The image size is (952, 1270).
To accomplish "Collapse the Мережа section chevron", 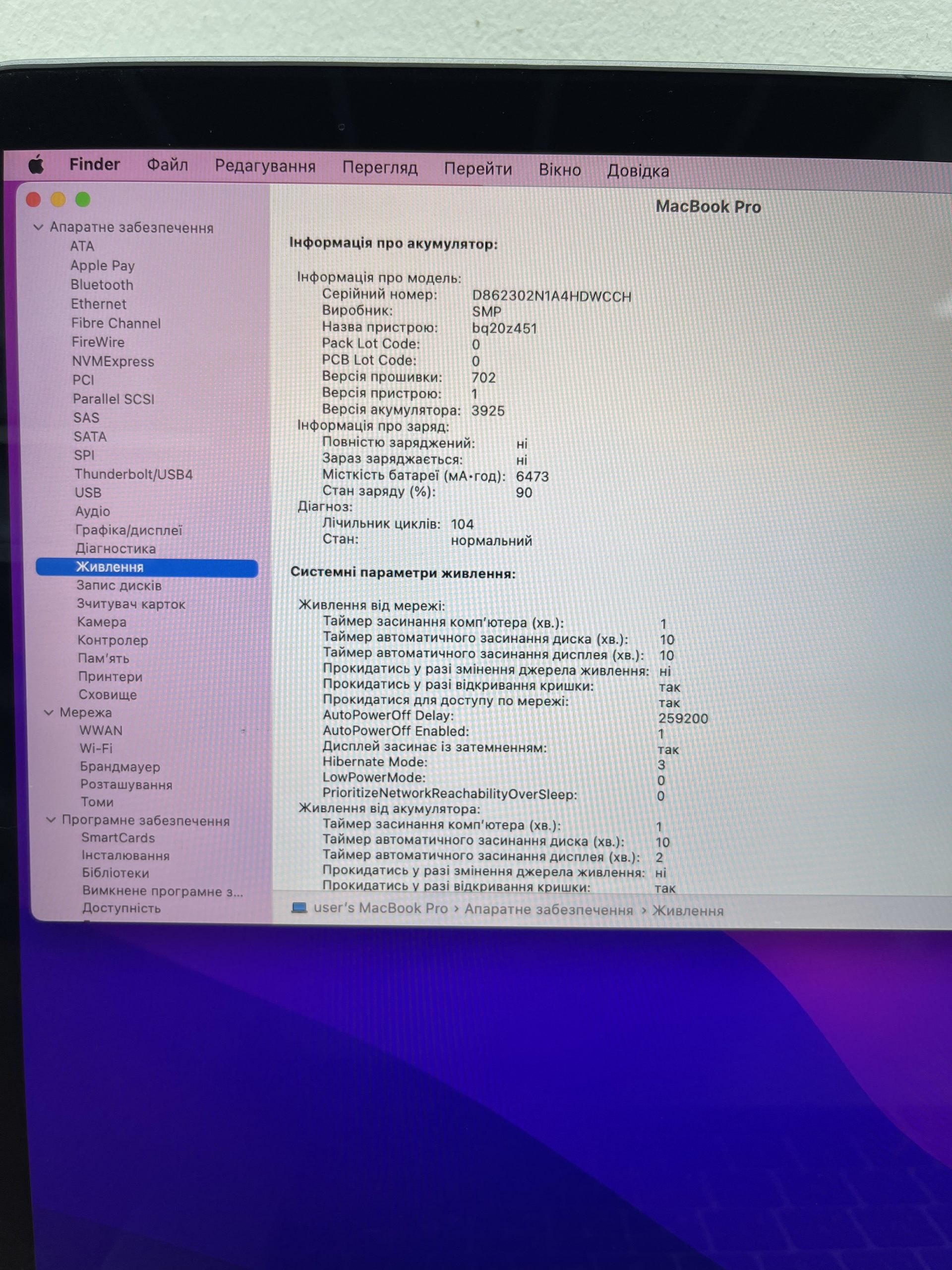I will [x=49, y=712].
